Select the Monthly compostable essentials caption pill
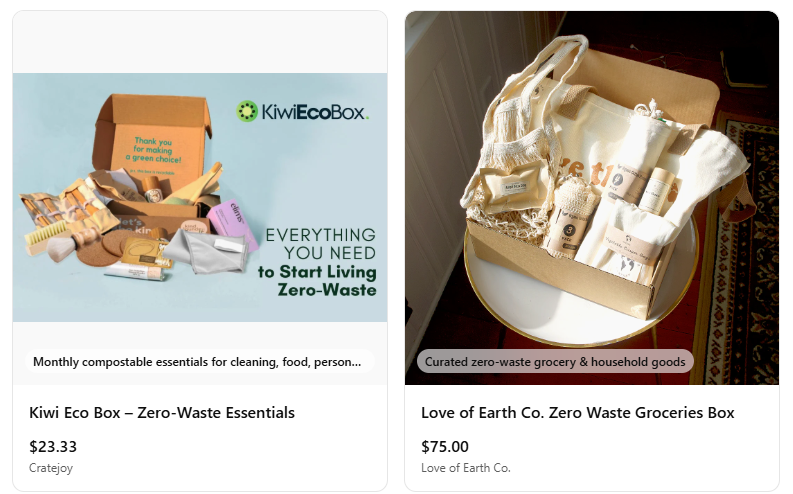The image size is (793, 494). click(x=200, y=362)
